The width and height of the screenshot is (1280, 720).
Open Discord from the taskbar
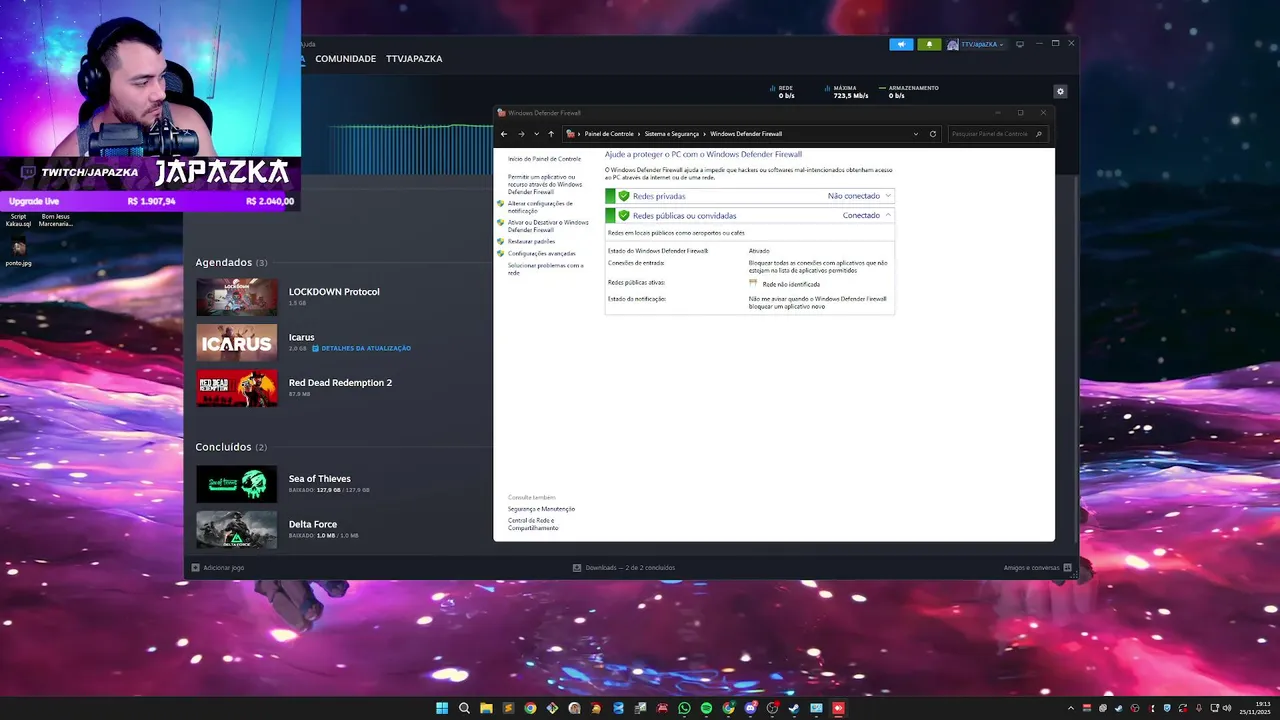(x=750, y=708)
